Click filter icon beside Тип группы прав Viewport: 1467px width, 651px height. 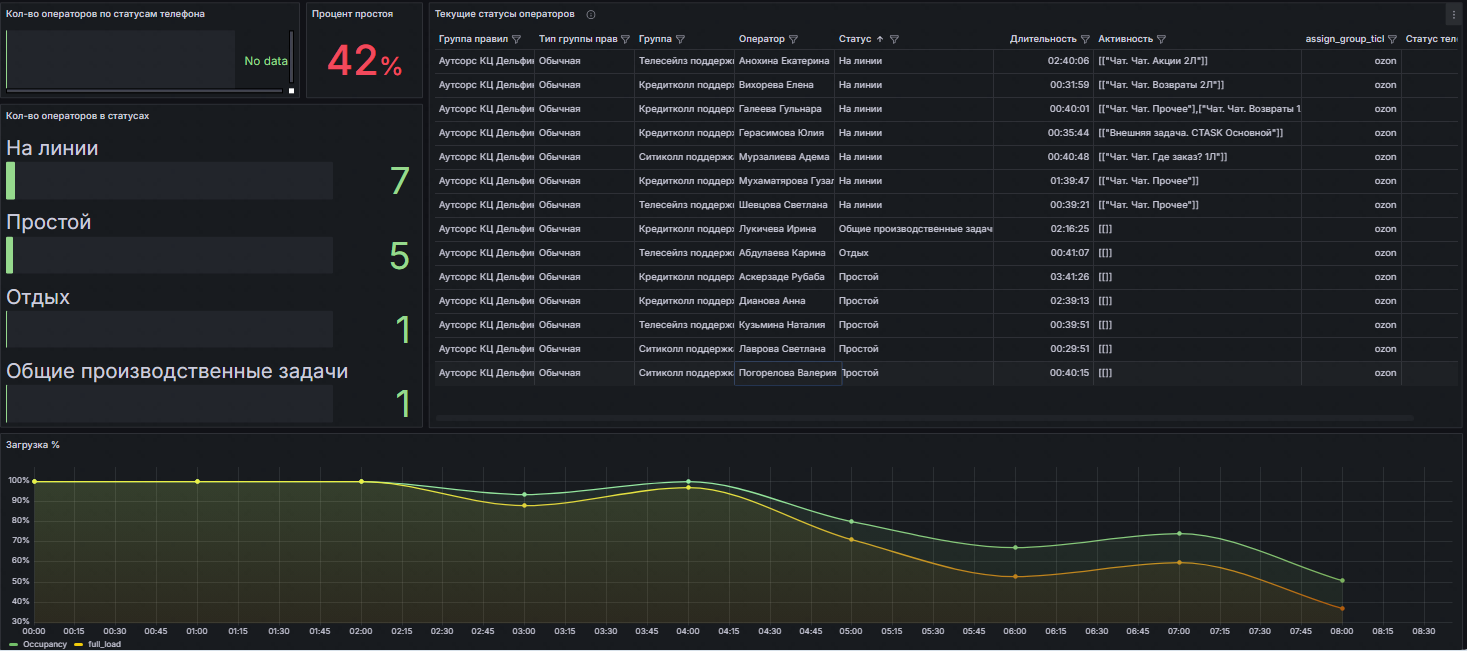[x=625, y=39]
